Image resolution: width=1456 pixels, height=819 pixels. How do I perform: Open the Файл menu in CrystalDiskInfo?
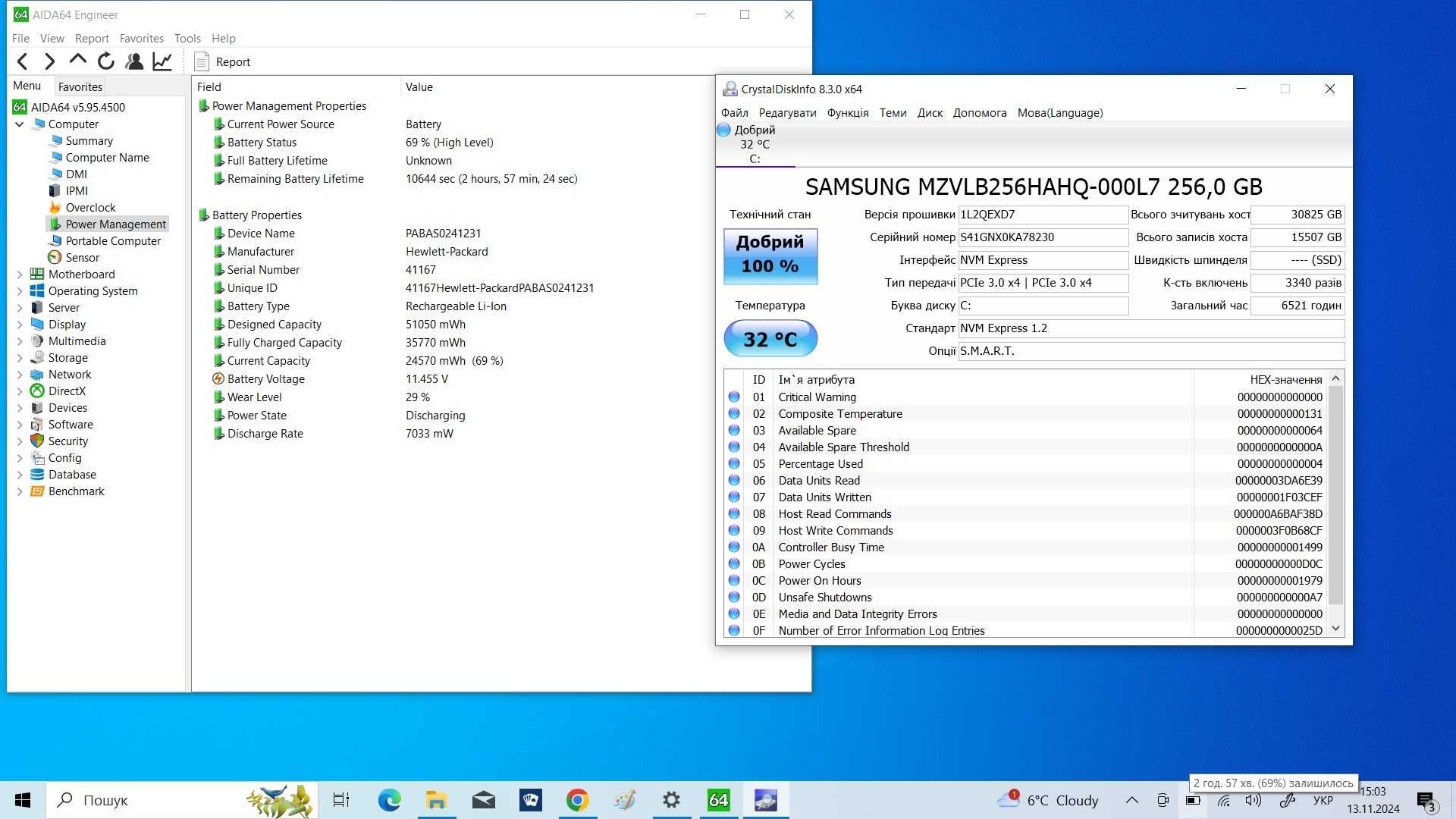click(734, 113)
